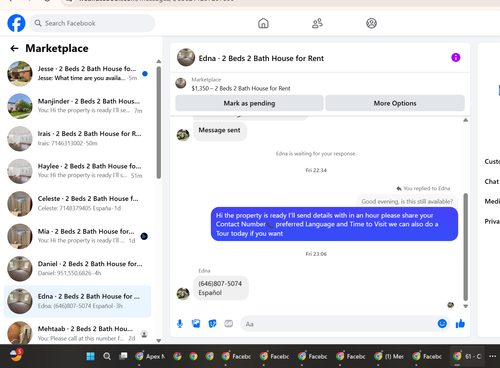Click the chat scroll up arrow
The image size is (500, 368).
click(x=466, y=120)
